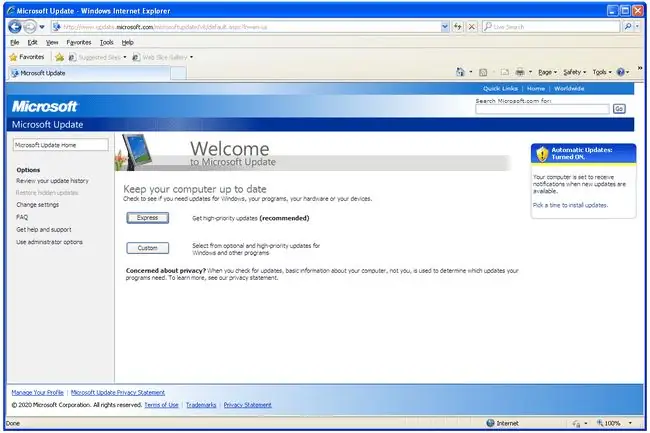This screenshot has width=650, height=433.
Task: Open the Page dropdown menu
Action: (x=547, y=73)
